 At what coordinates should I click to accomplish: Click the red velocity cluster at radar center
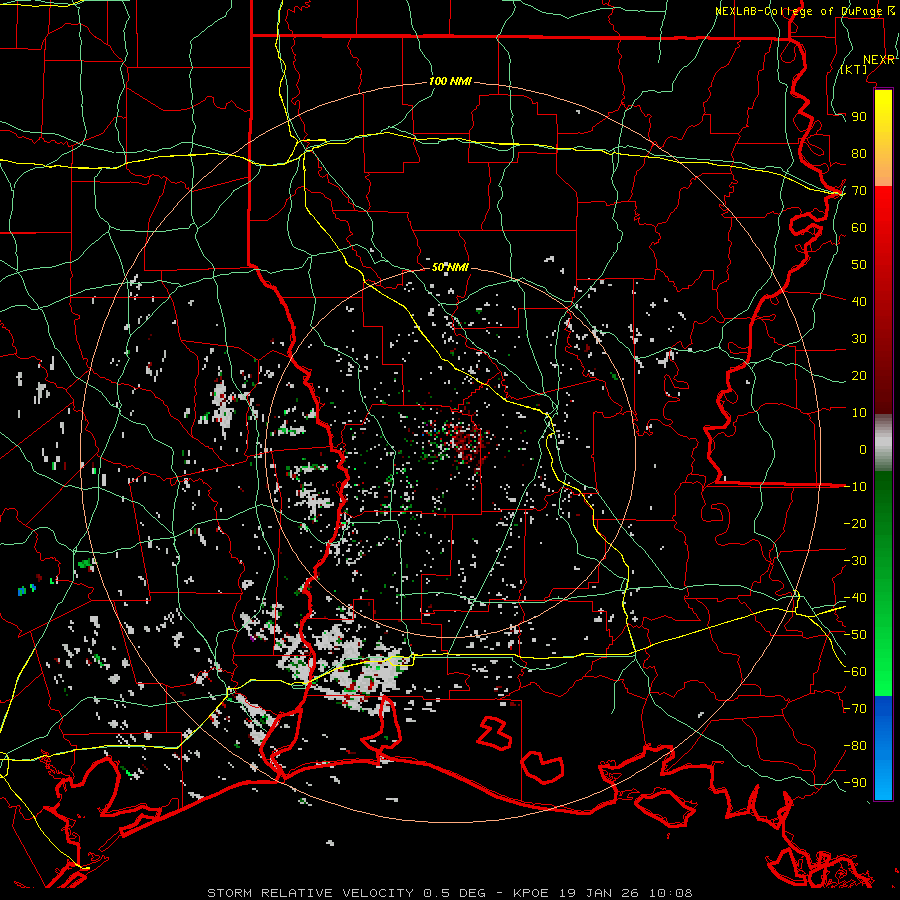click(468, 443)
